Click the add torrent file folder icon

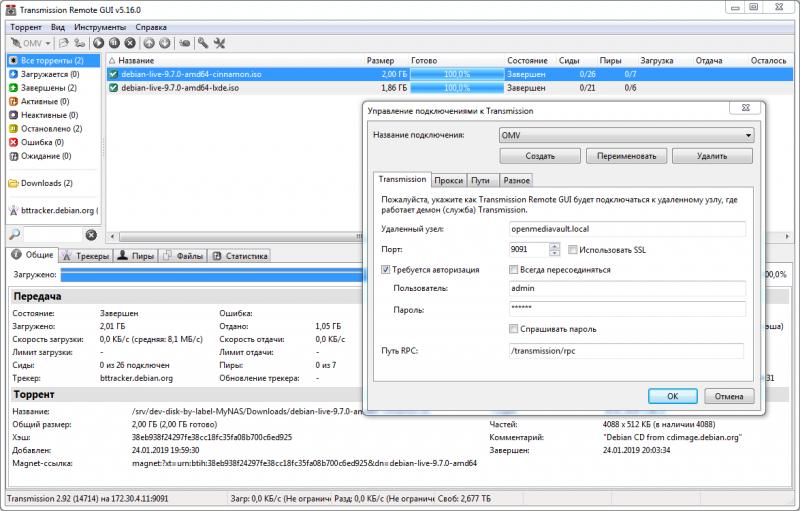click(63, 43)
